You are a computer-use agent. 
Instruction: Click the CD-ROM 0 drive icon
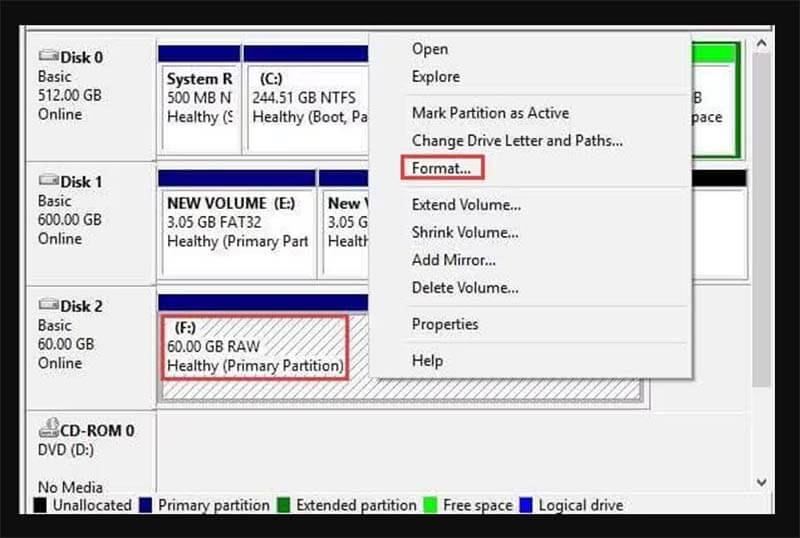pyautogui.click(x=48, y=430)
